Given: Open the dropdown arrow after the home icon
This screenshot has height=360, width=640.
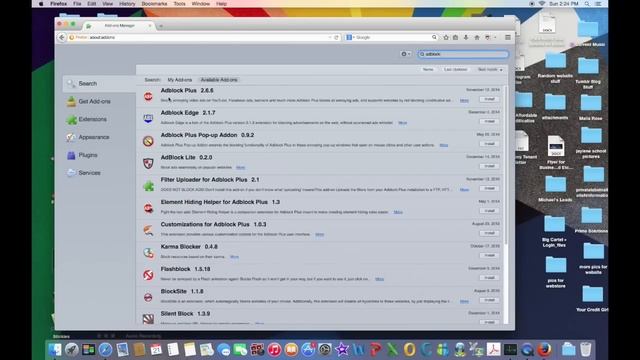Looking at the screenshot, I should 495,38.
